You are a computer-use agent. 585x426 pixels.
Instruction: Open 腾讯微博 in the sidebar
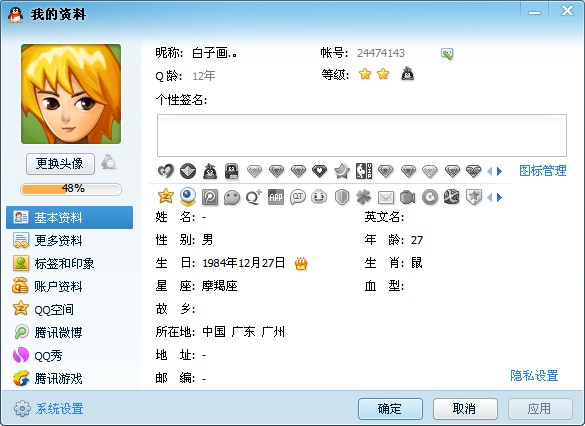pos(69,332)
